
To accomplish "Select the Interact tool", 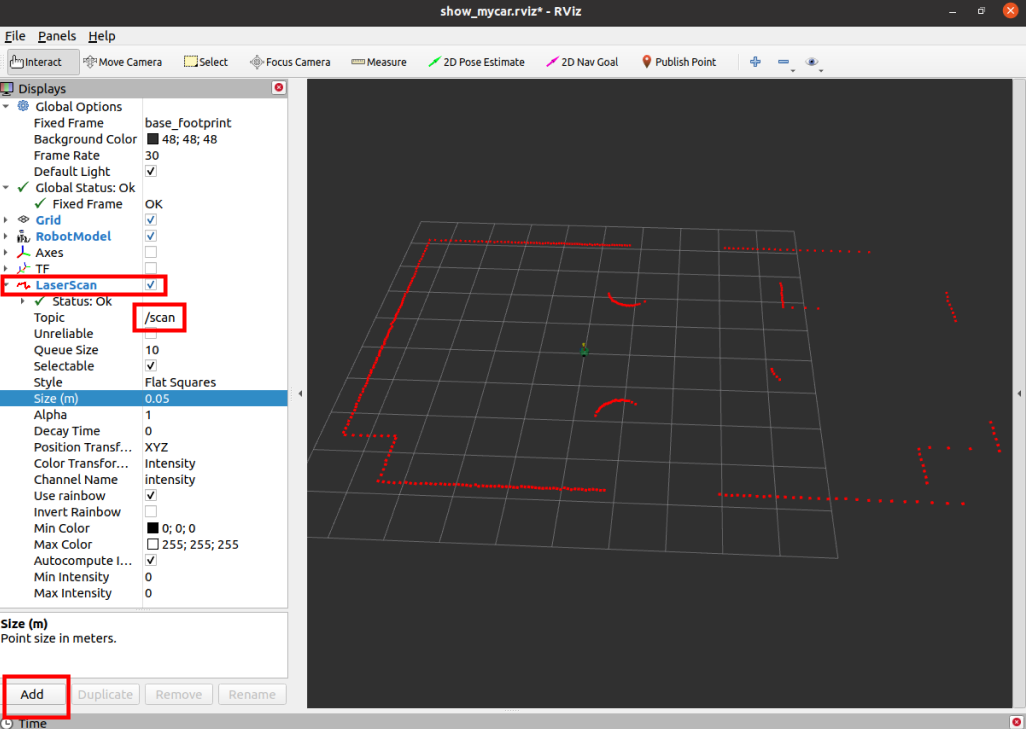I will click(43, 62).
